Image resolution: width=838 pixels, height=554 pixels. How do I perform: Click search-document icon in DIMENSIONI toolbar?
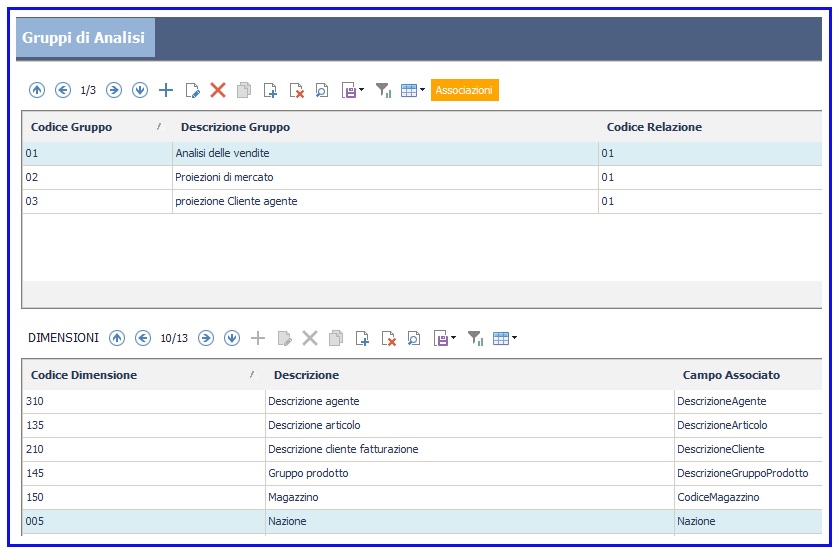pyautogui.click(x=414, y=338)
